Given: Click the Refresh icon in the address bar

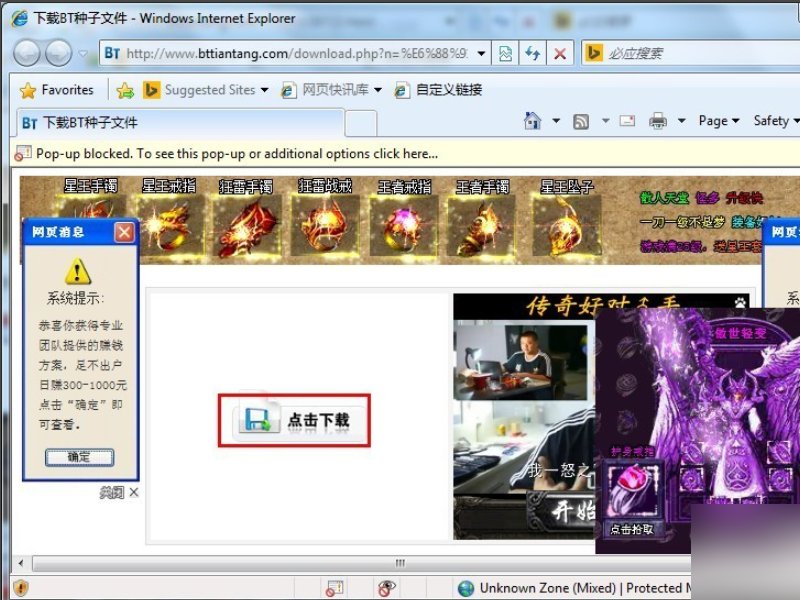Looking at the screenshot, I should click(533, 54).
